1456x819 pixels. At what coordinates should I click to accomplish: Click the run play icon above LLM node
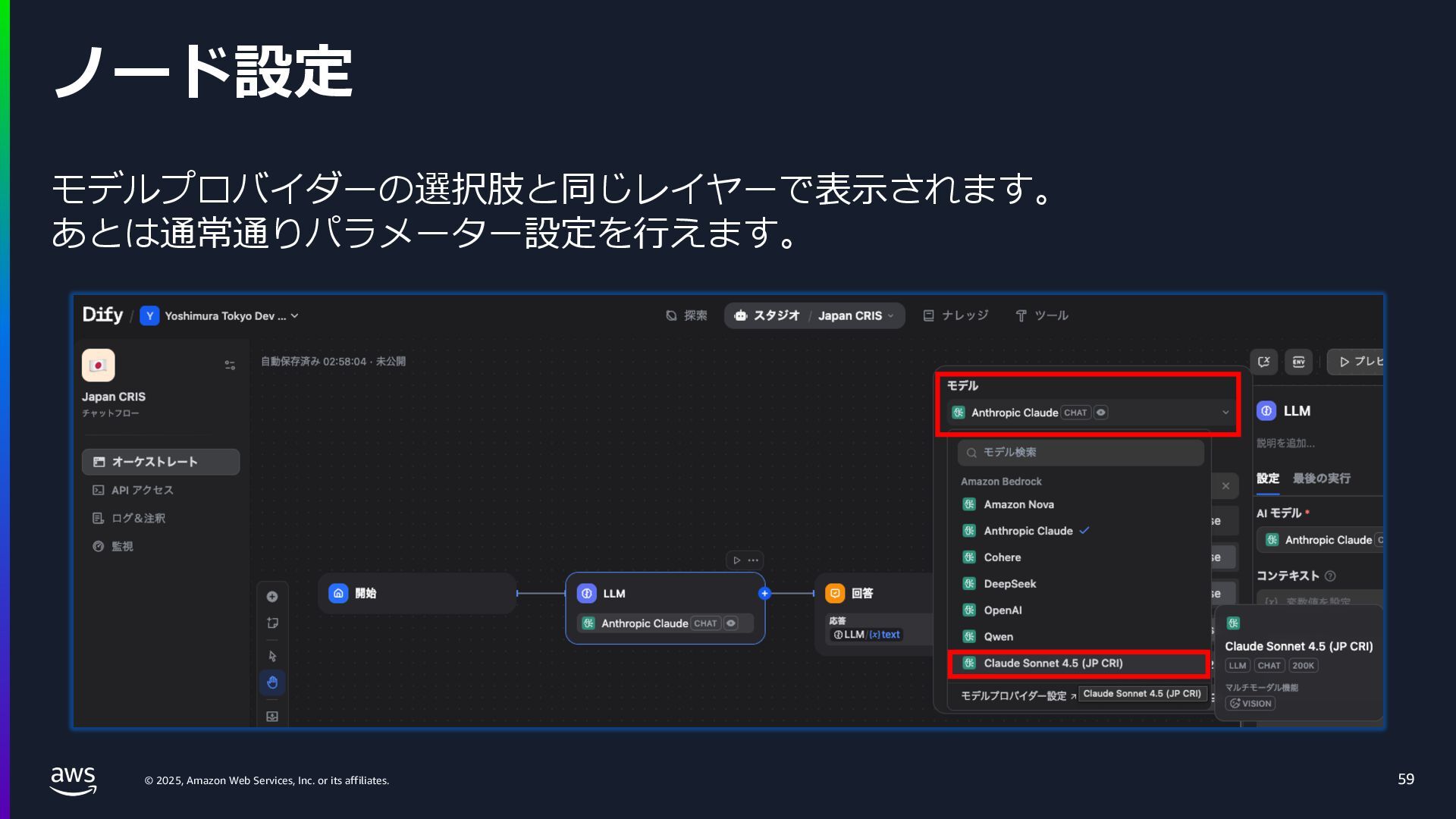click(x=736, y=560)
